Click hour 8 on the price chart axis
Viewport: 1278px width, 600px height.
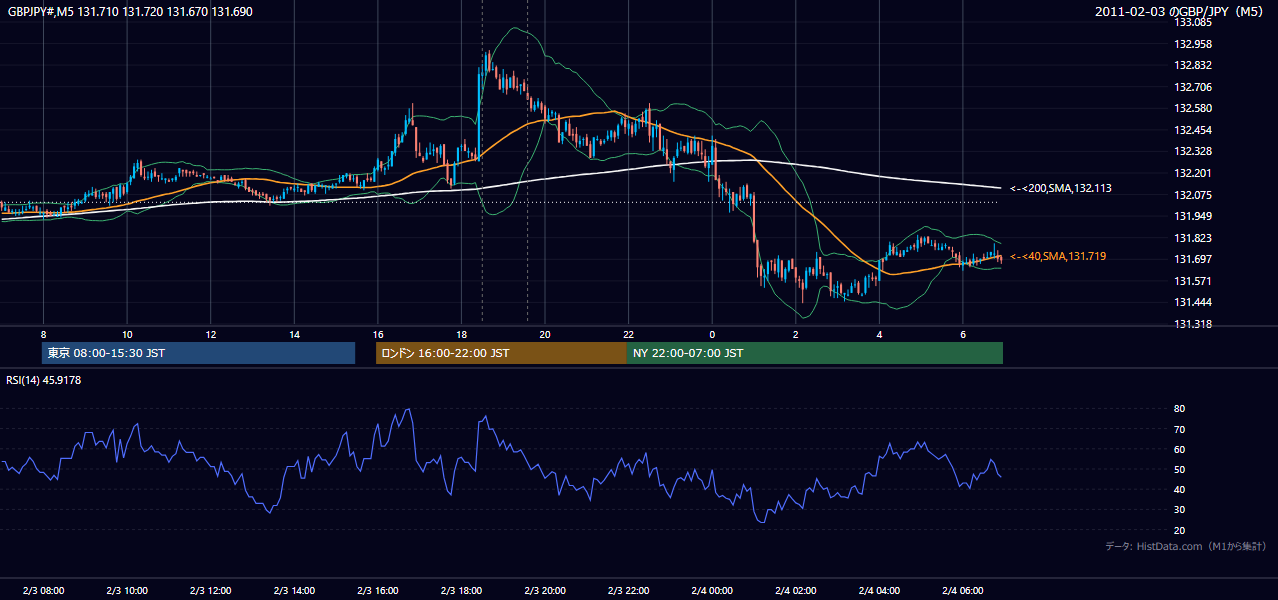tap(43, 334)
